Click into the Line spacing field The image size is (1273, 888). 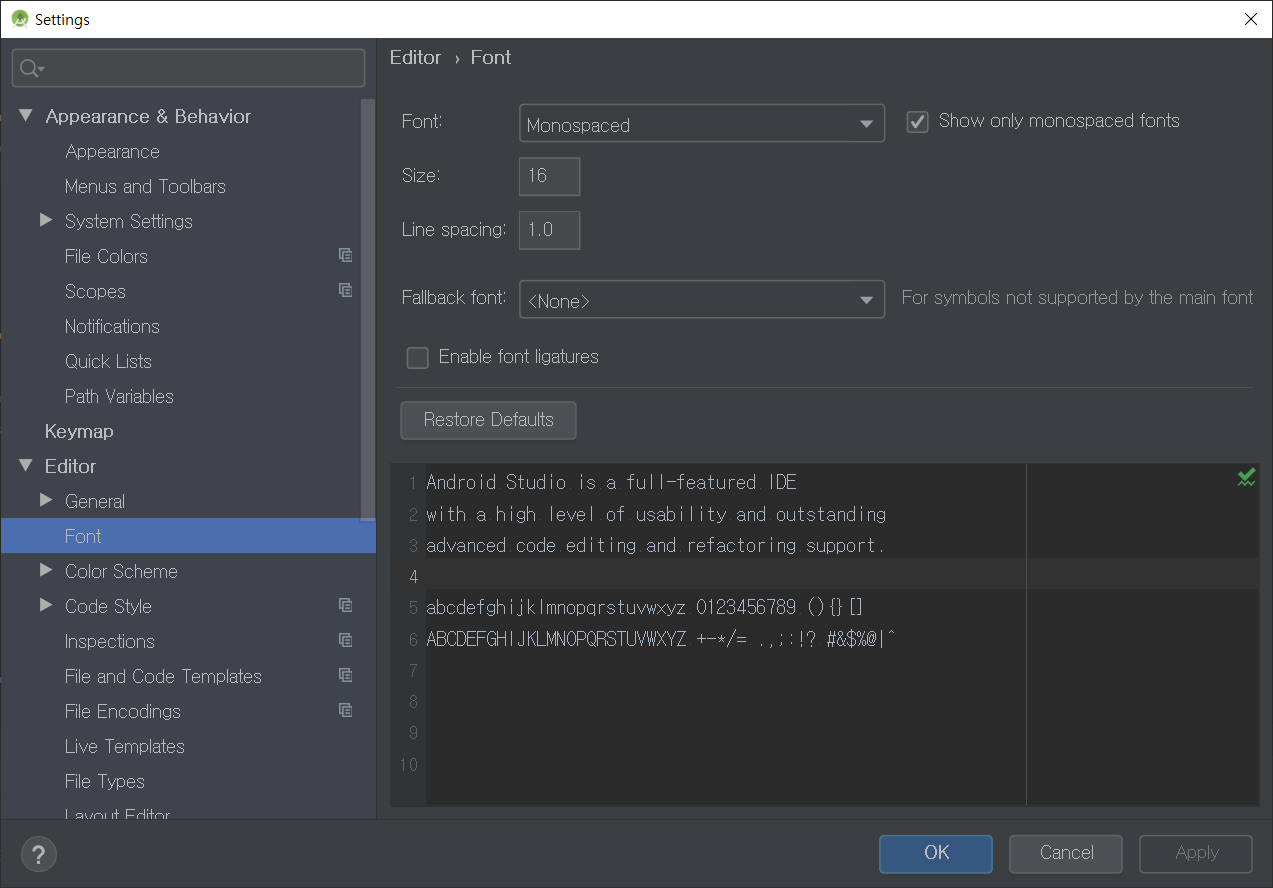click(549, 230)
